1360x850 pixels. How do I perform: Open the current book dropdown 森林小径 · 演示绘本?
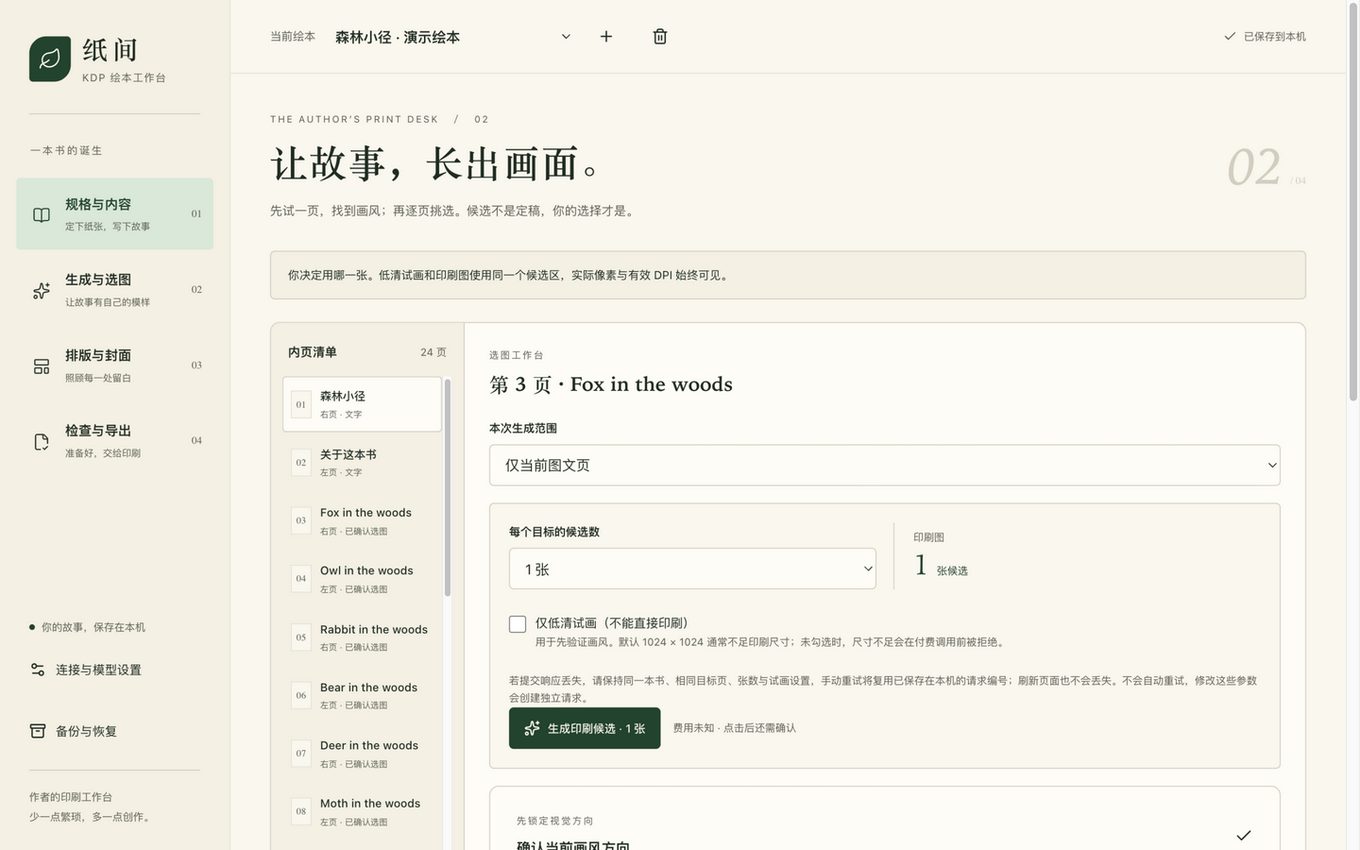click(x=454, y=36)
